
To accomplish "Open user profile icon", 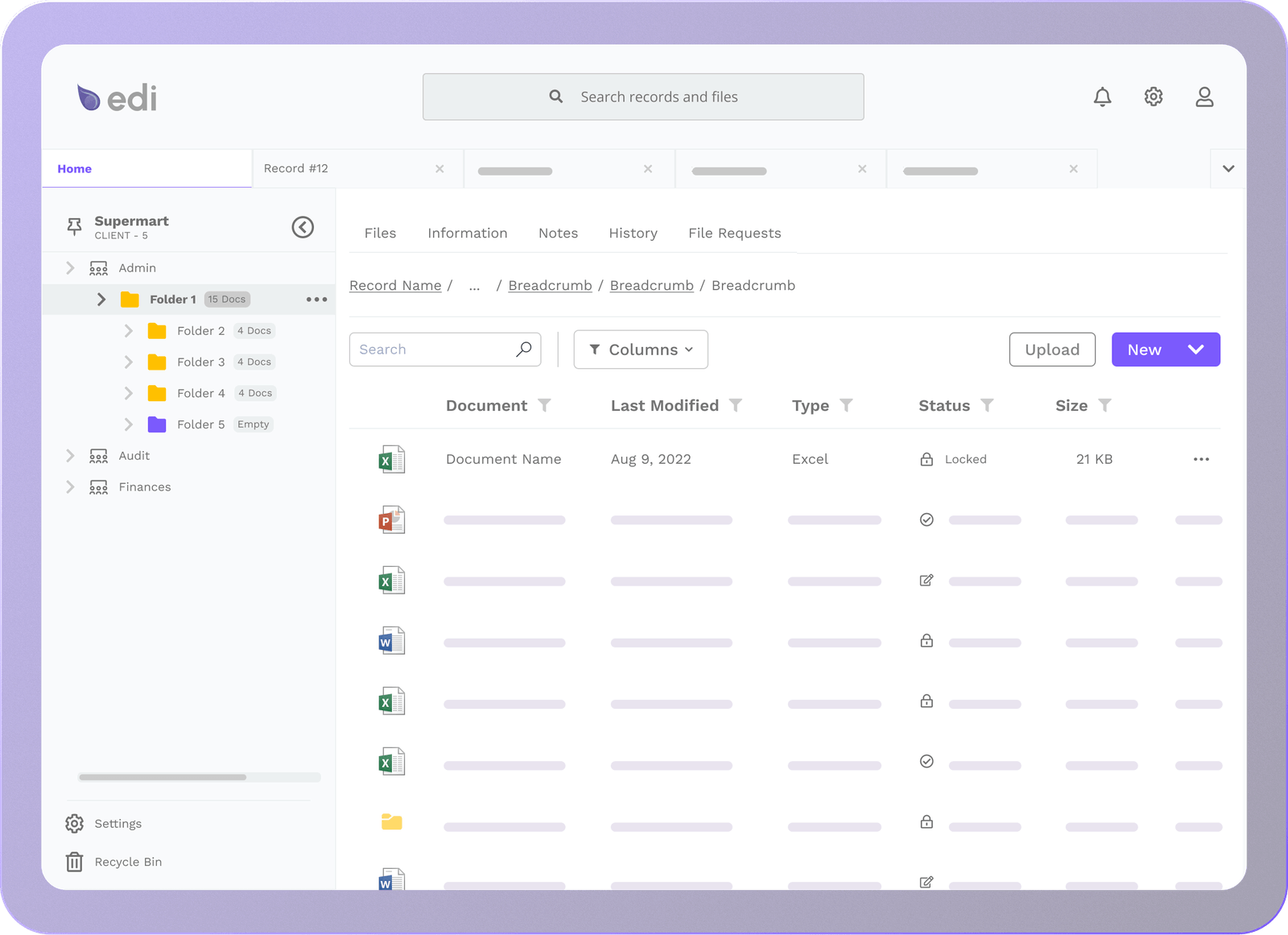I will [1203, 97].
